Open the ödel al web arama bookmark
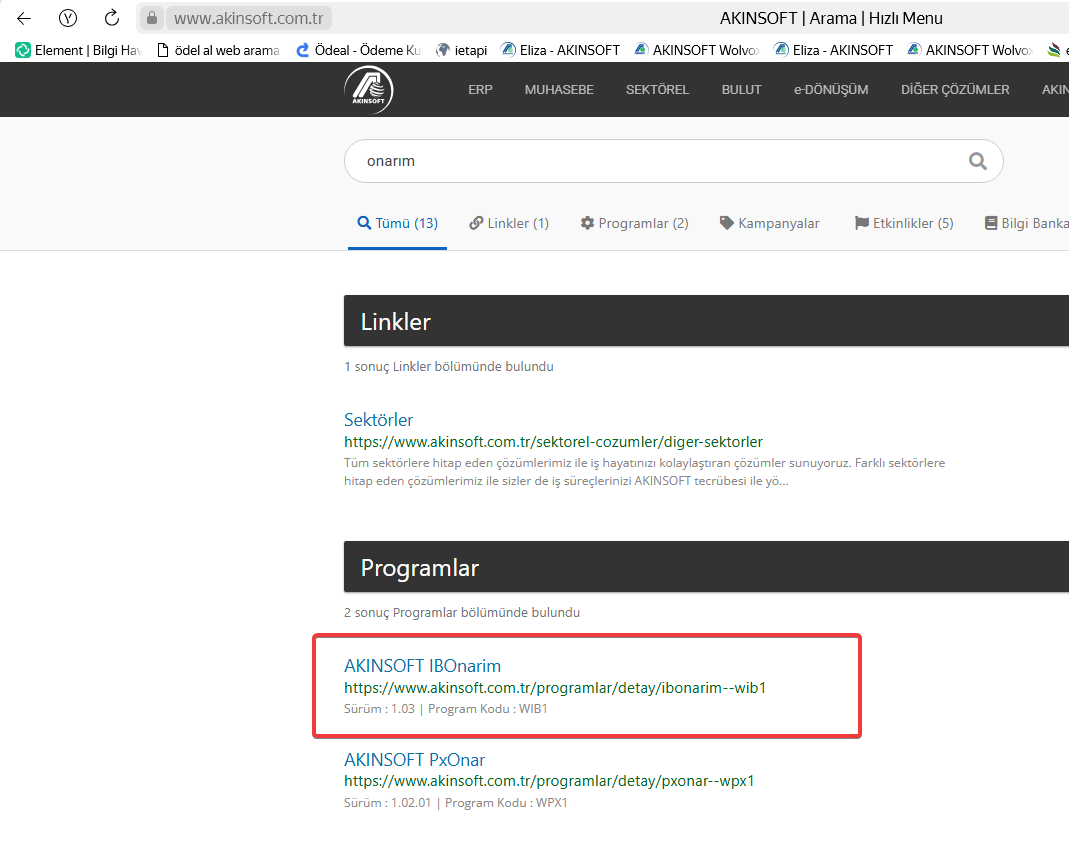Screen dimensions: 1069x856 point(218,50)
